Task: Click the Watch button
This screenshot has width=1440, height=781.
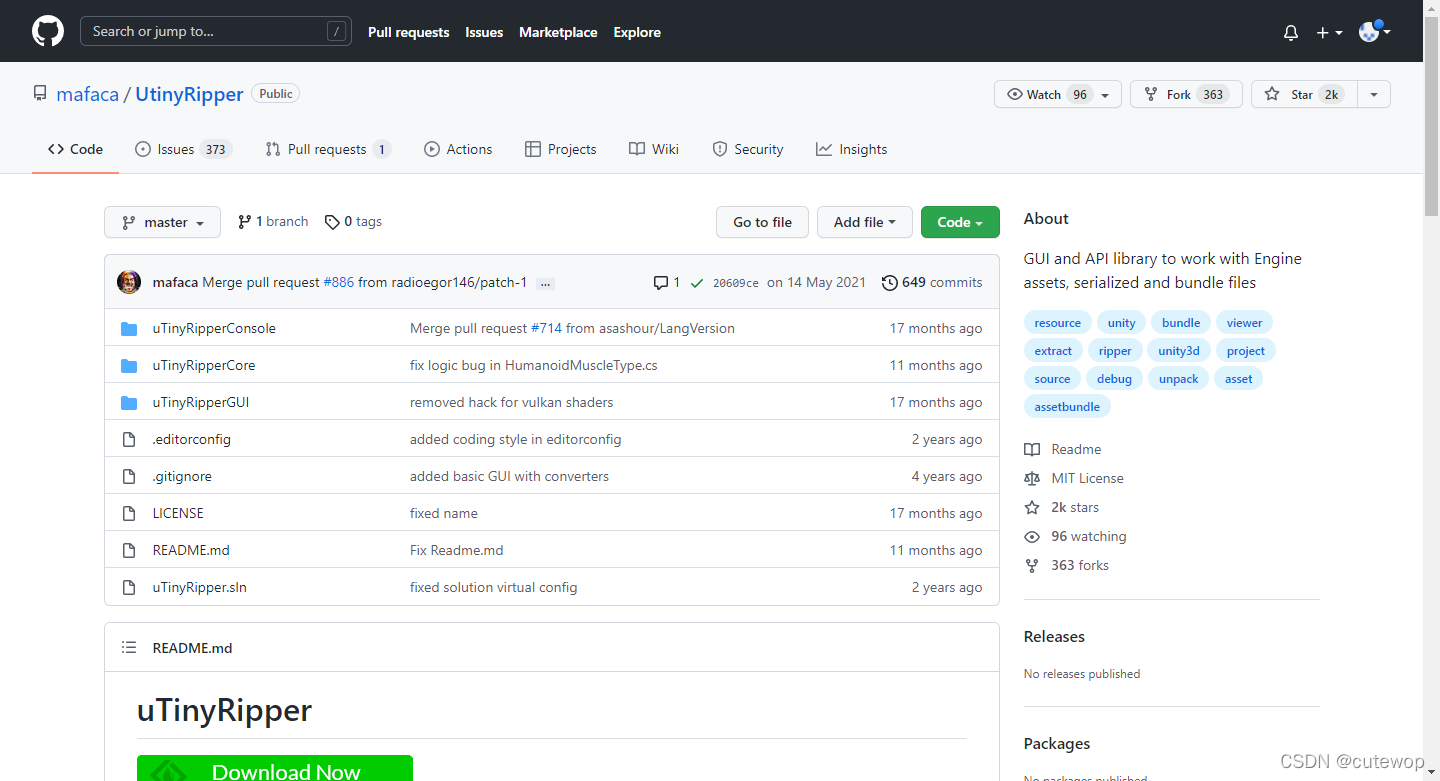Action: (1058, 94)
